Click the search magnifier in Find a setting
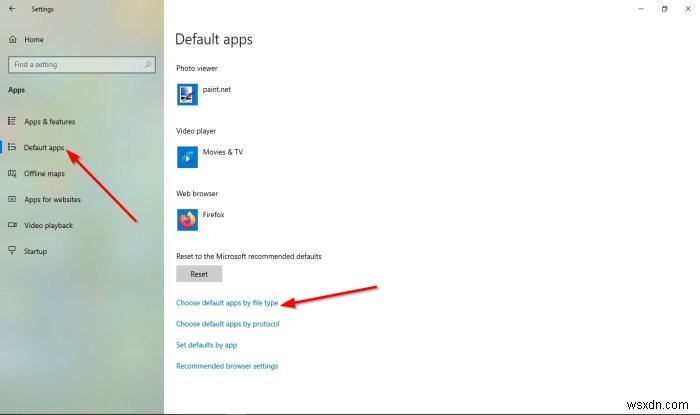700x415 pixels. 148,64
